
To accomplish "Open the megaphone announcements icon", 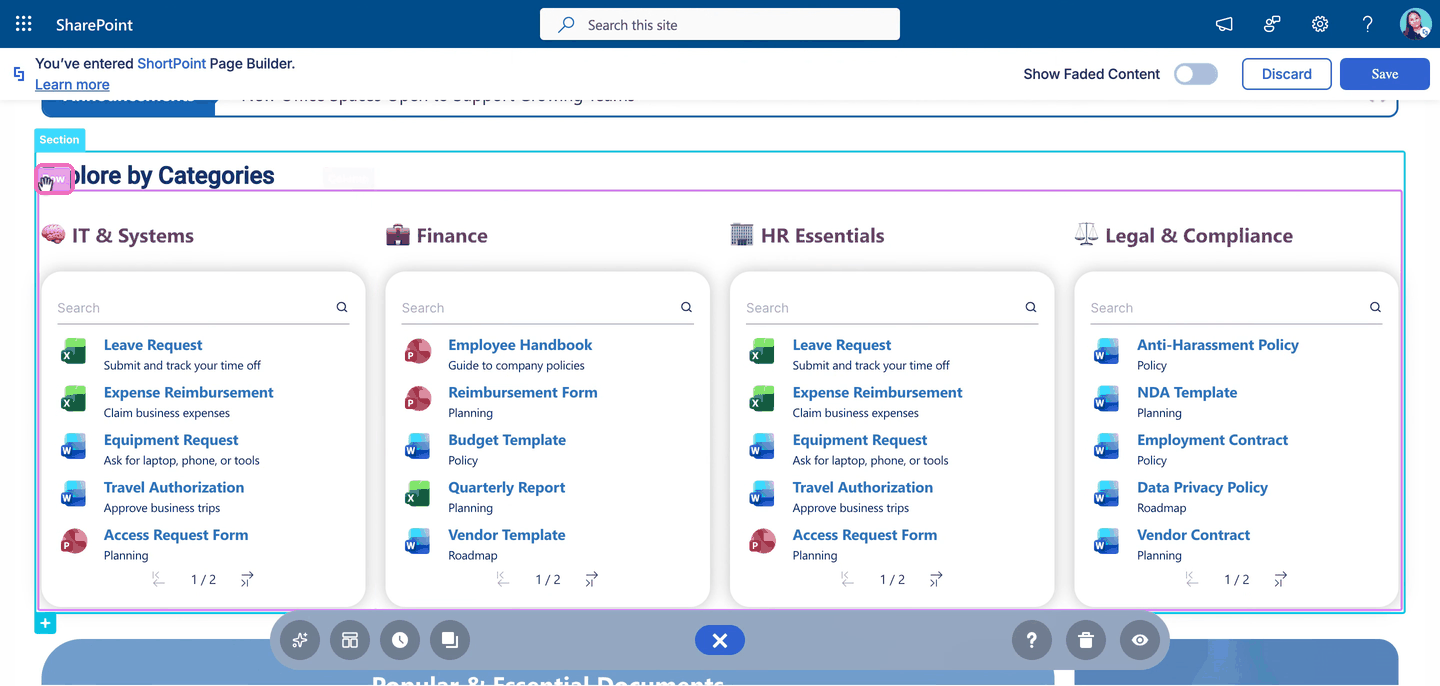I will 1224,24.
